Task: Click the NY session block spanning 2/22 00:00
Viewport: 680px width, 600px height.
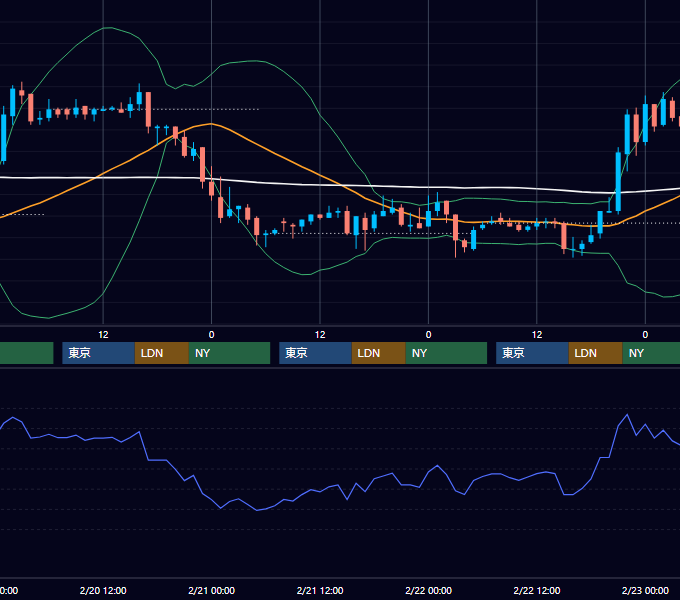Action: pos(446,353)
